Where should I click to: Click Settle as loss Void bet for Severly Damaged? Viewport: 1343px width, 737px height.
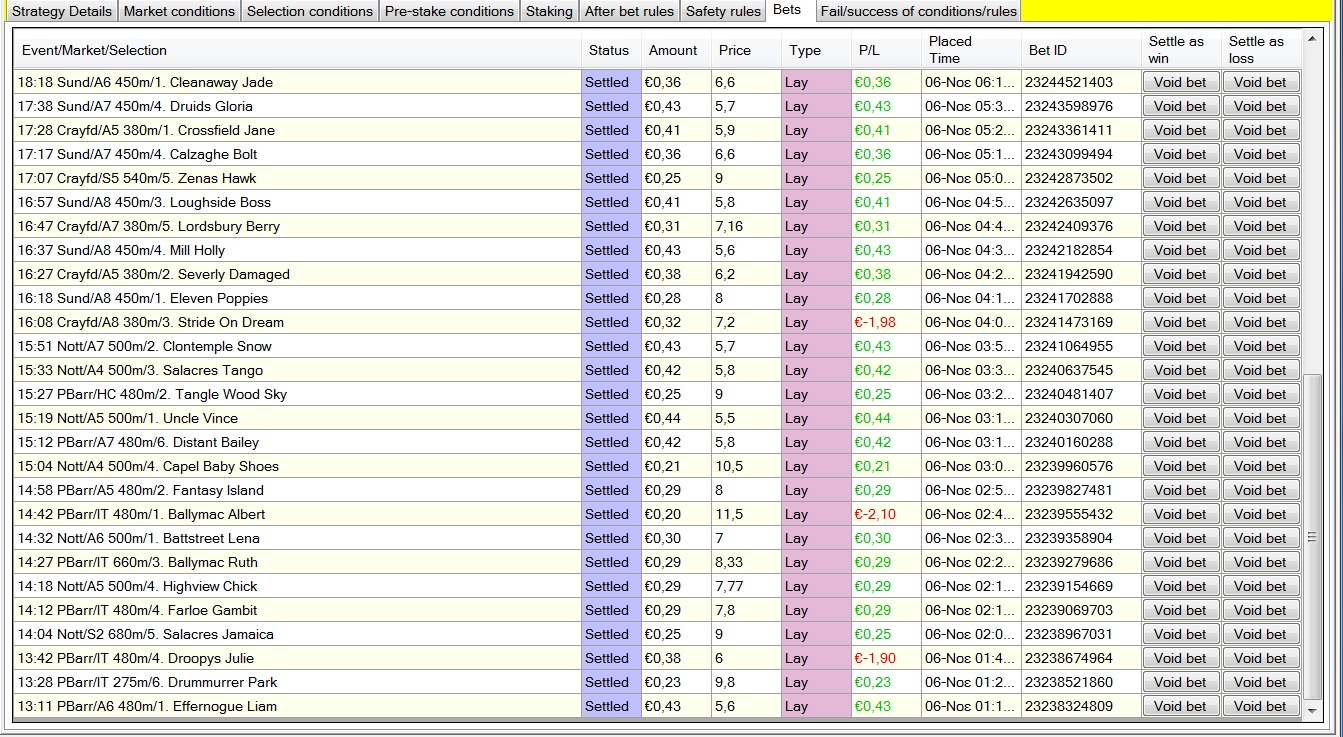click(1260, 274)
